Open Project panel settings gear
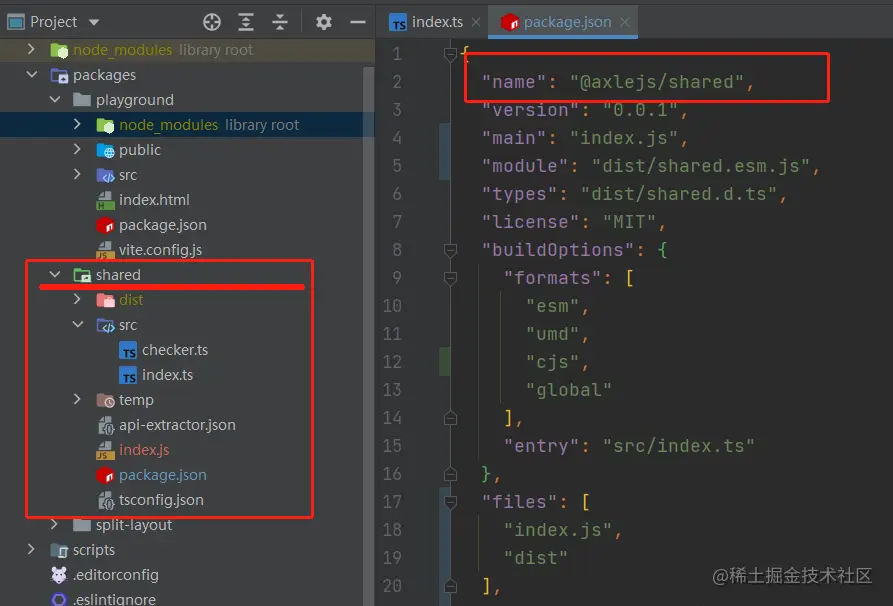 coord(323,22)
